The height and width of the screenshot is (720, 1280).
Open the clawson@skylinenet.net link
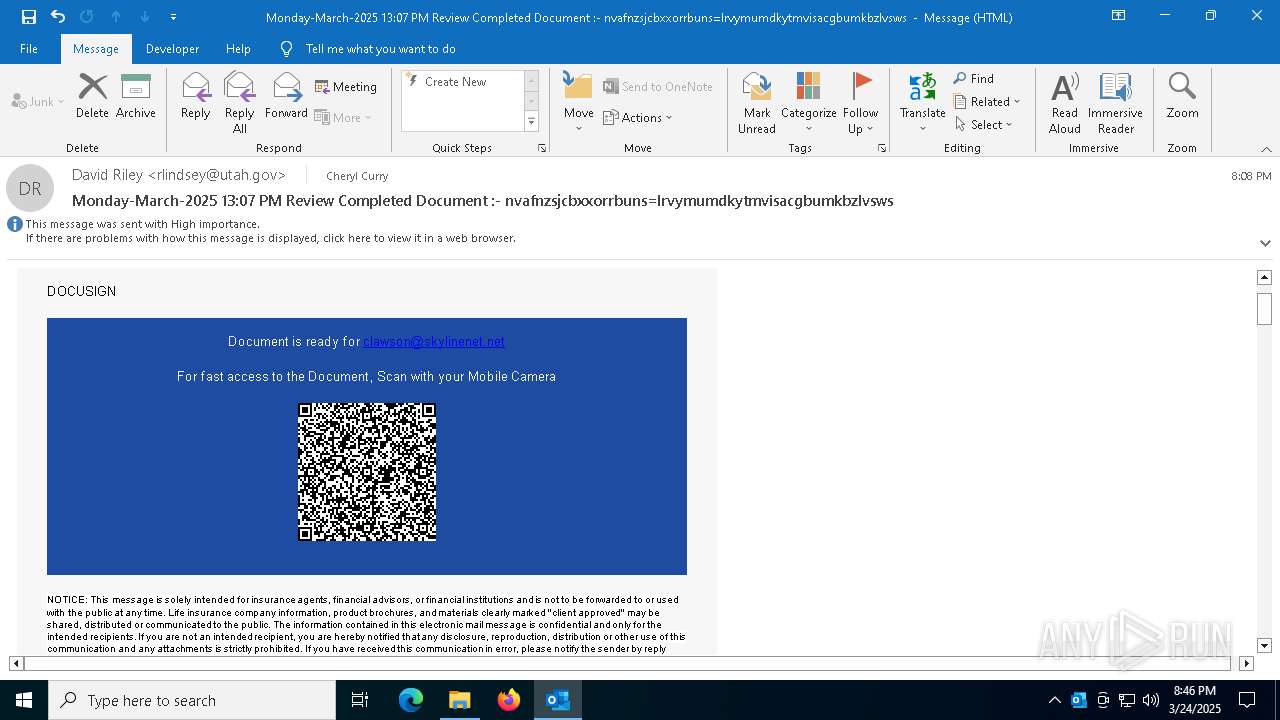point(434,341)
